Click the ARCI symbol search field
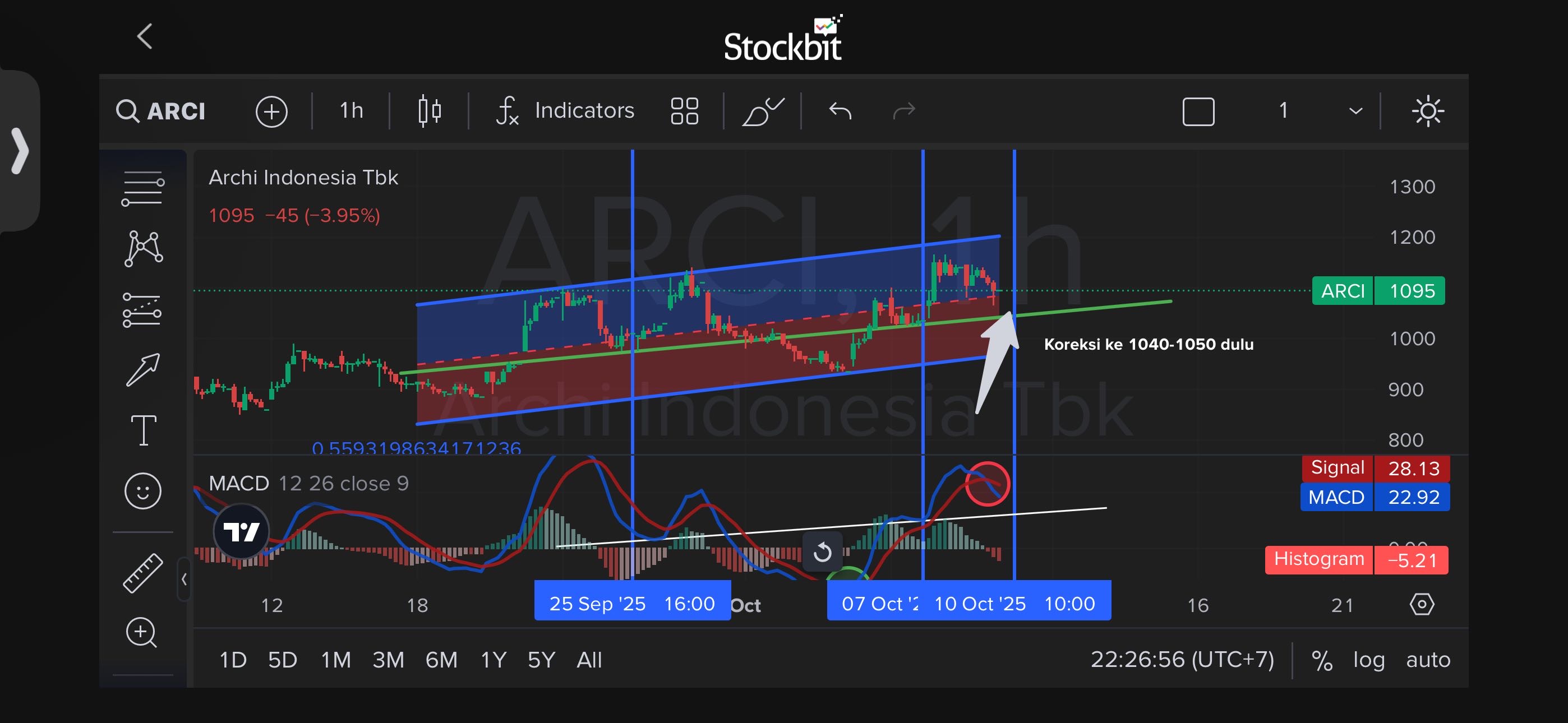Image resolution: width=1568 pixels, height=723 pixels. click(x=162, y=112)
